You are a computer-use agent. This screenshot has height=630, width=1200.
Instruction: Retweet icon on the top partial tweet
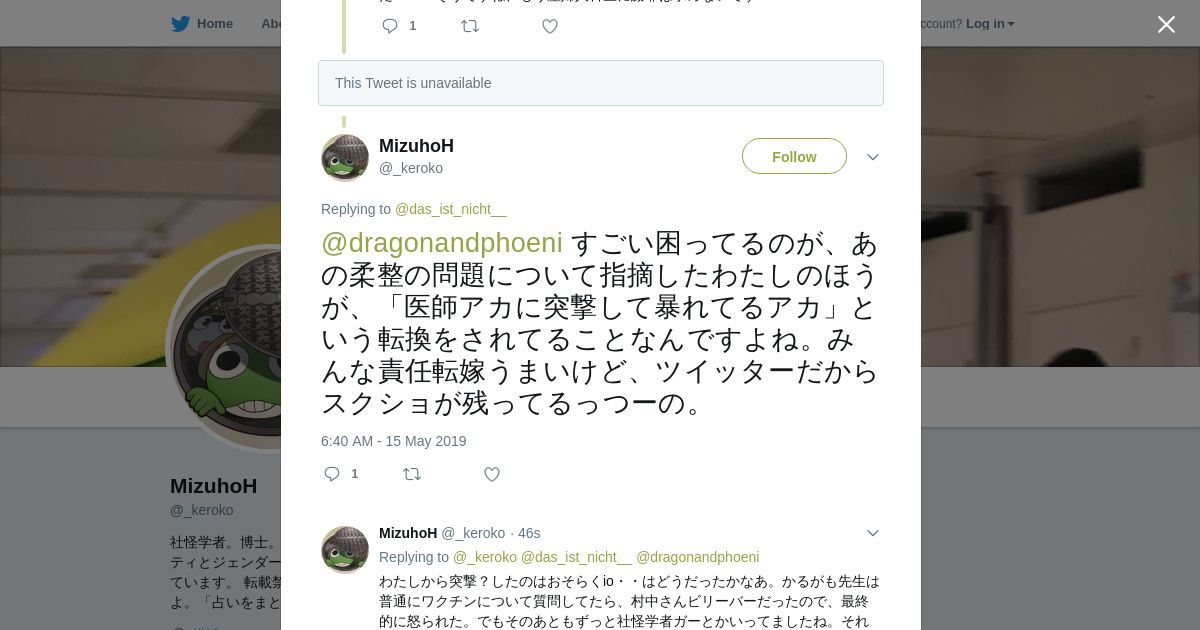point(470,26)
